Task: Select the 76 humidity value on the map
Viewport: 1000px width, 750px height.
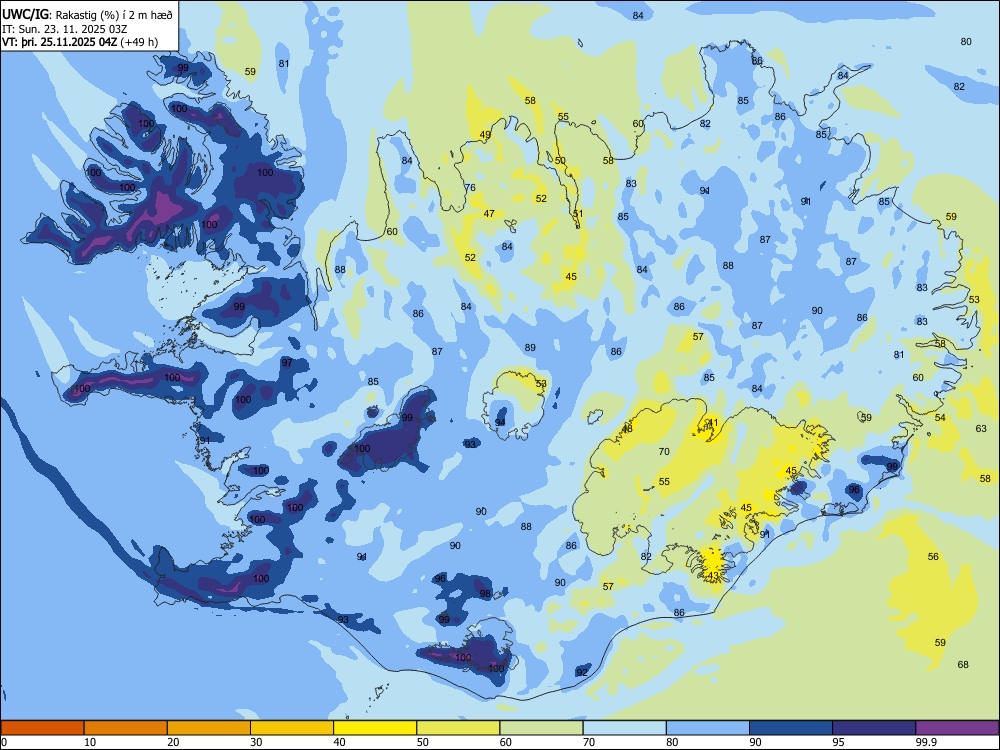Action: click(x=470, y=188)
